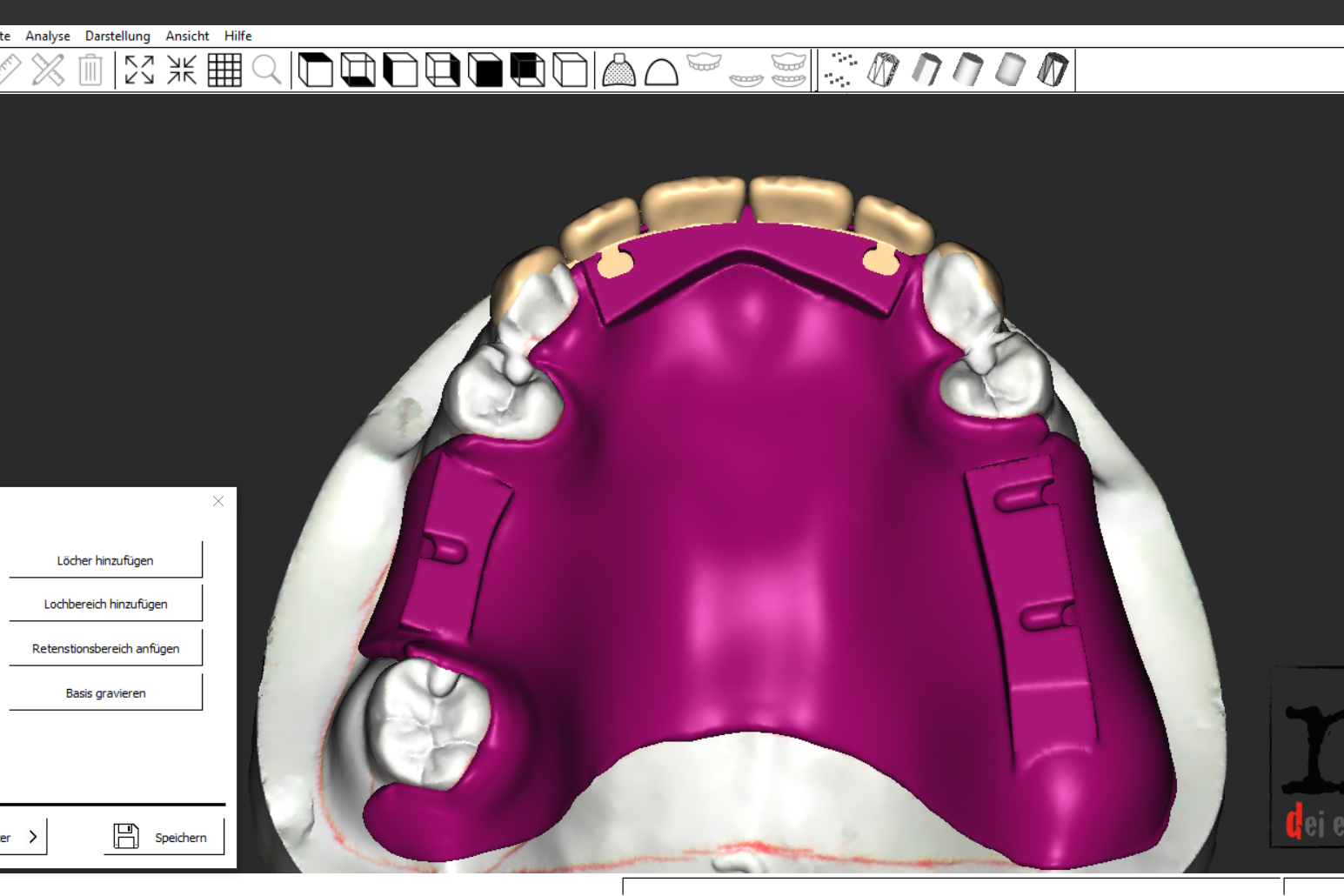1344x896 pixels.
Task: Select the magnifying glass zoom tool
Action: 267,70
